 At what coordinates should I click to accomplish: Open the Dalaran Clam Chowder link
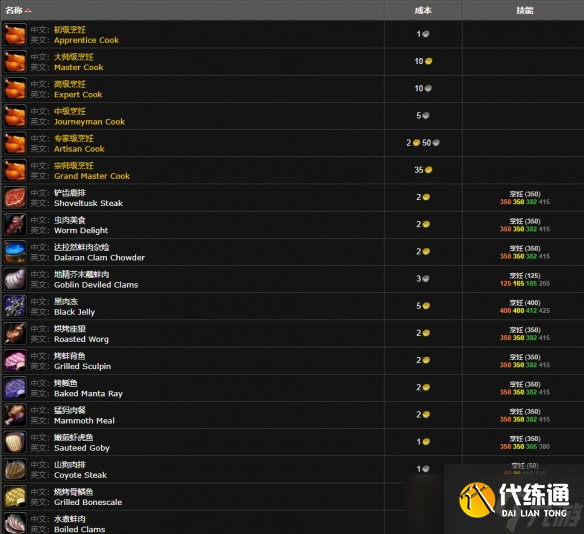pyautogui.click(x=99, y=258)
